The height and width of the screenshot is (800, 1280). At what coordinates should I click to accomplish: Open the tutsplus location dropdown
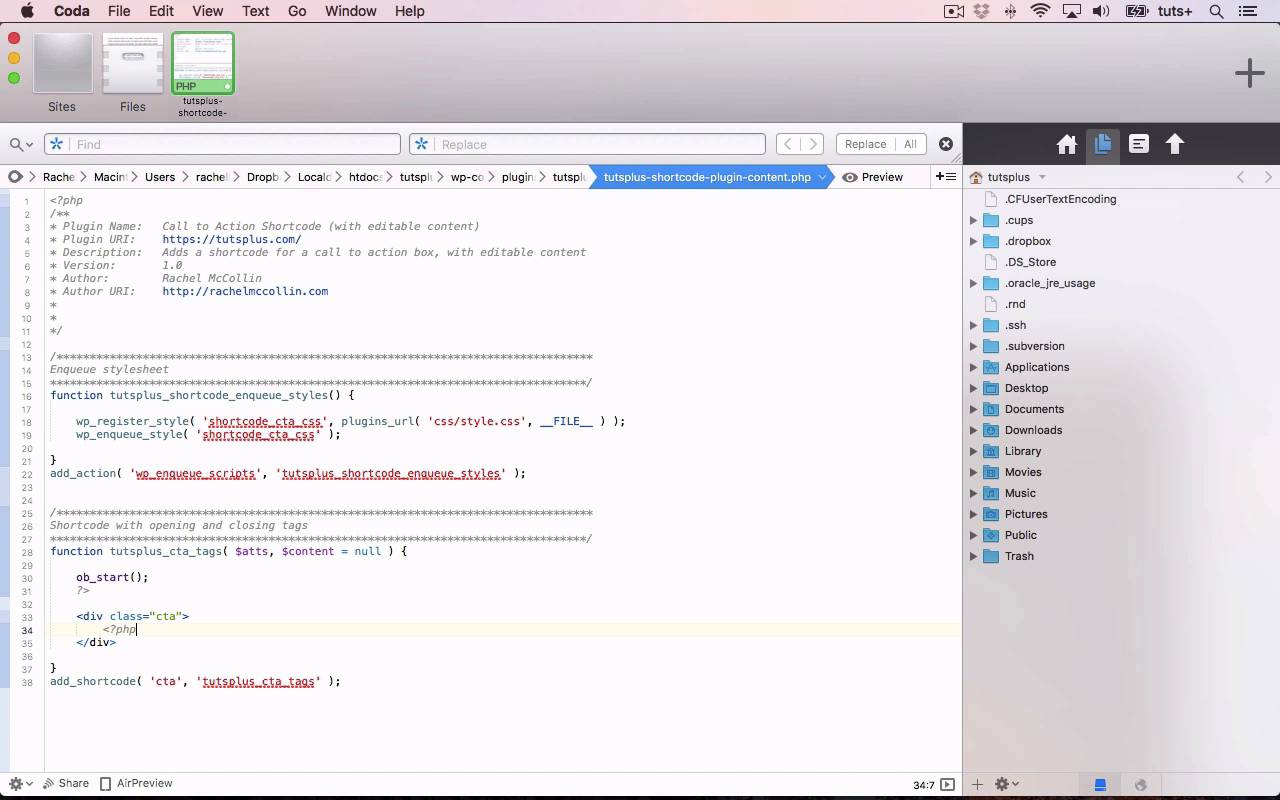click(1016, 177)
